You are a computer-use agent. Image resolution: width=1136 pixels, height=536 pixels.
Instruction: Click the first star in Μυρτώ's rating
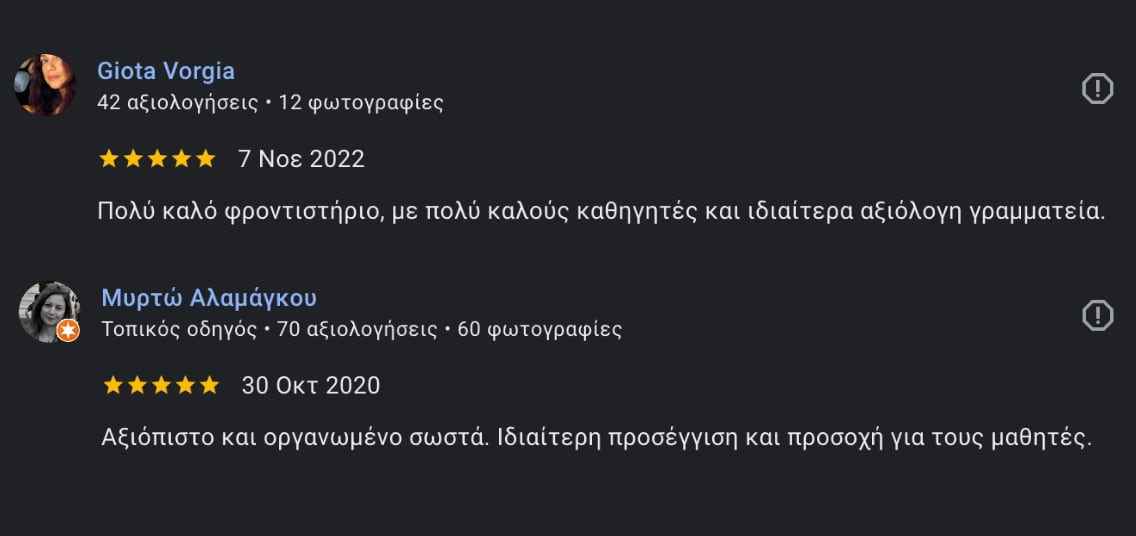tap(113, 385)
